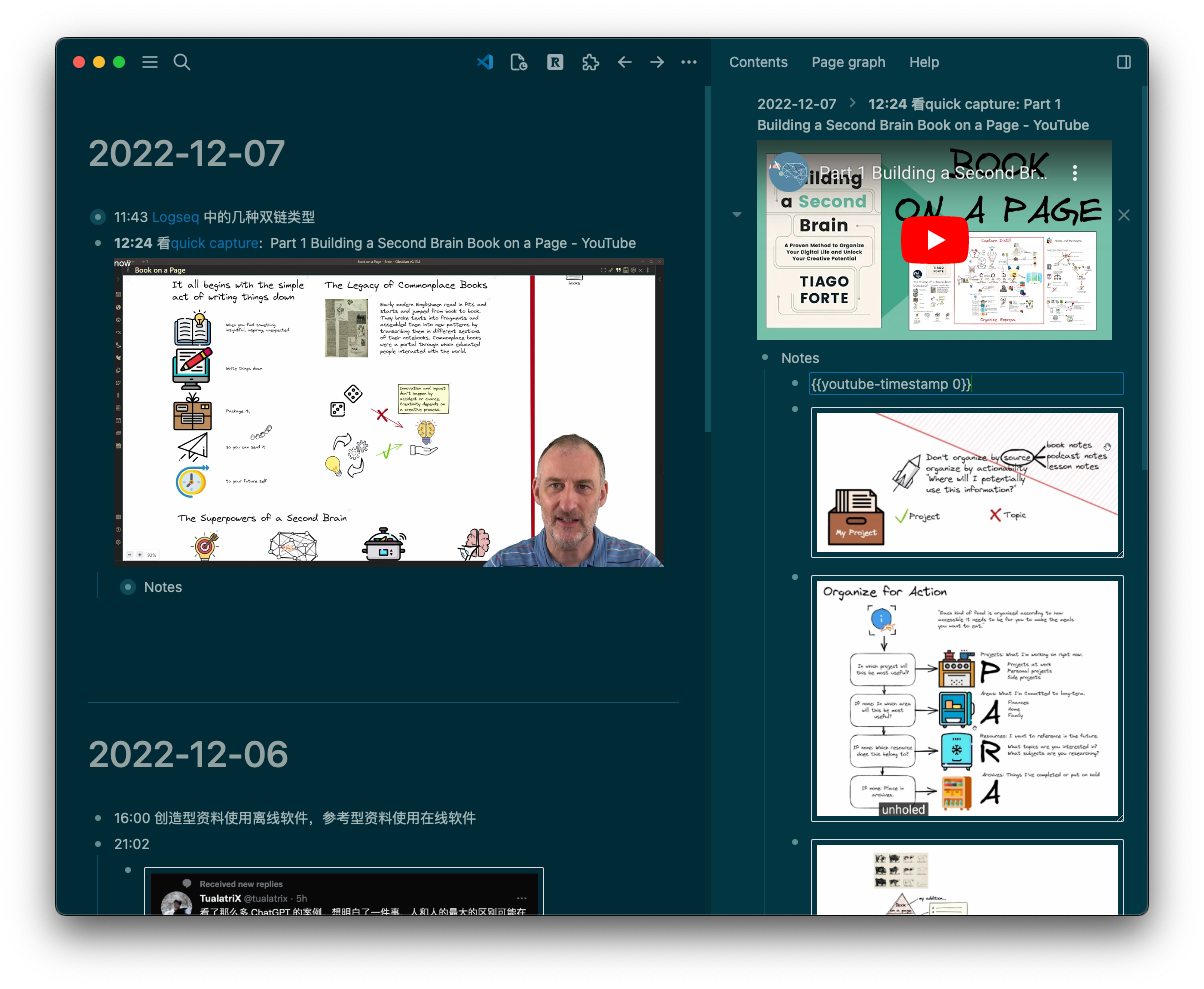
Task: Open the search magnifier icon
Action: tap(182, 62)
